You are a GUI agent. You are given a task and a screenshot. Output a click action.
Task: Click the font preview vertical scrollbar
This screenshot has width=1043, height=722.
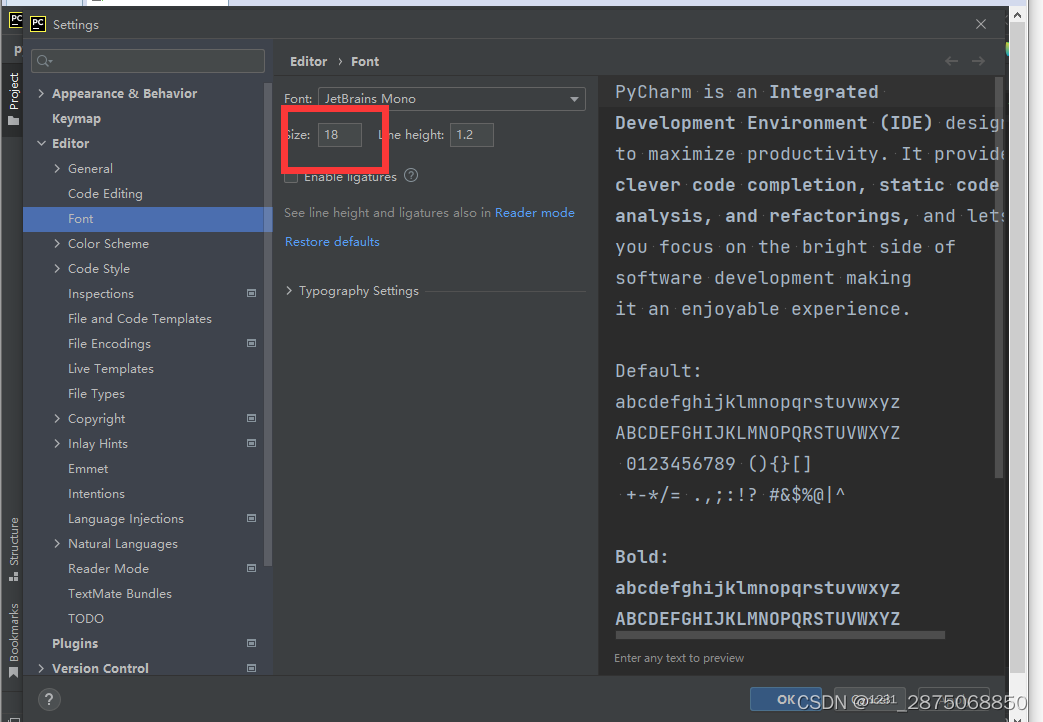(998, 277)
